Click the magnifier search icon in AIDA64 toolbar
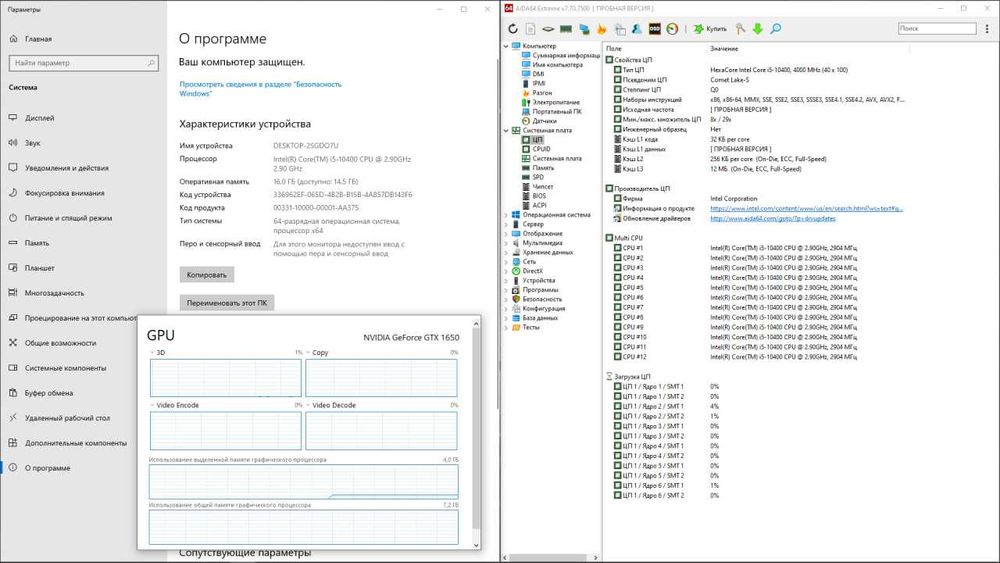The width and height of the screenshot is (1000, 563). [x=776, y=29]
